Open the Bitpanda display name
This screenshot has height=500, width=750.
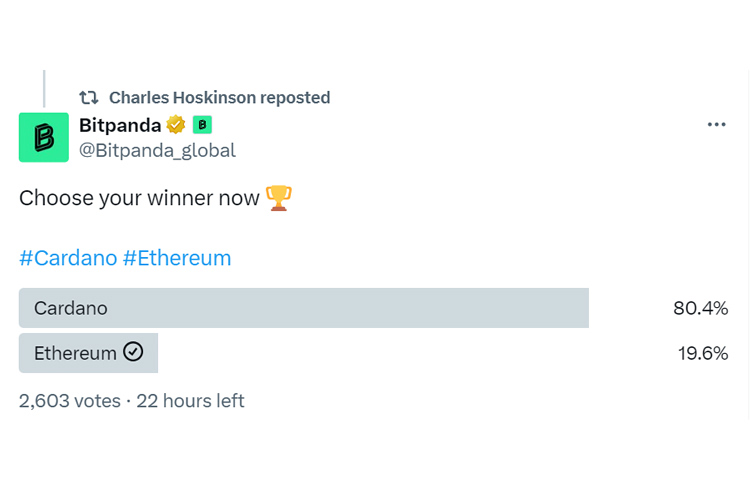pos(119,125)
